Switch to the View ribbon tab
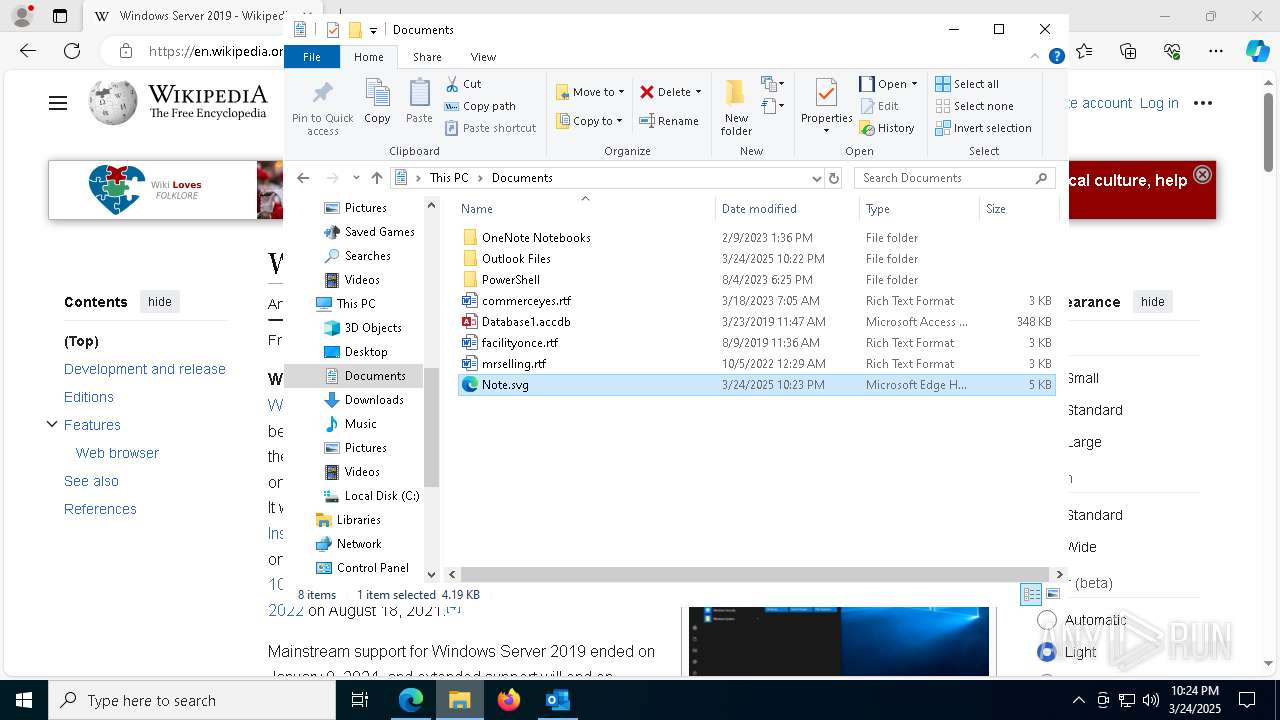Screen dimensions: 1280x720 483,57
